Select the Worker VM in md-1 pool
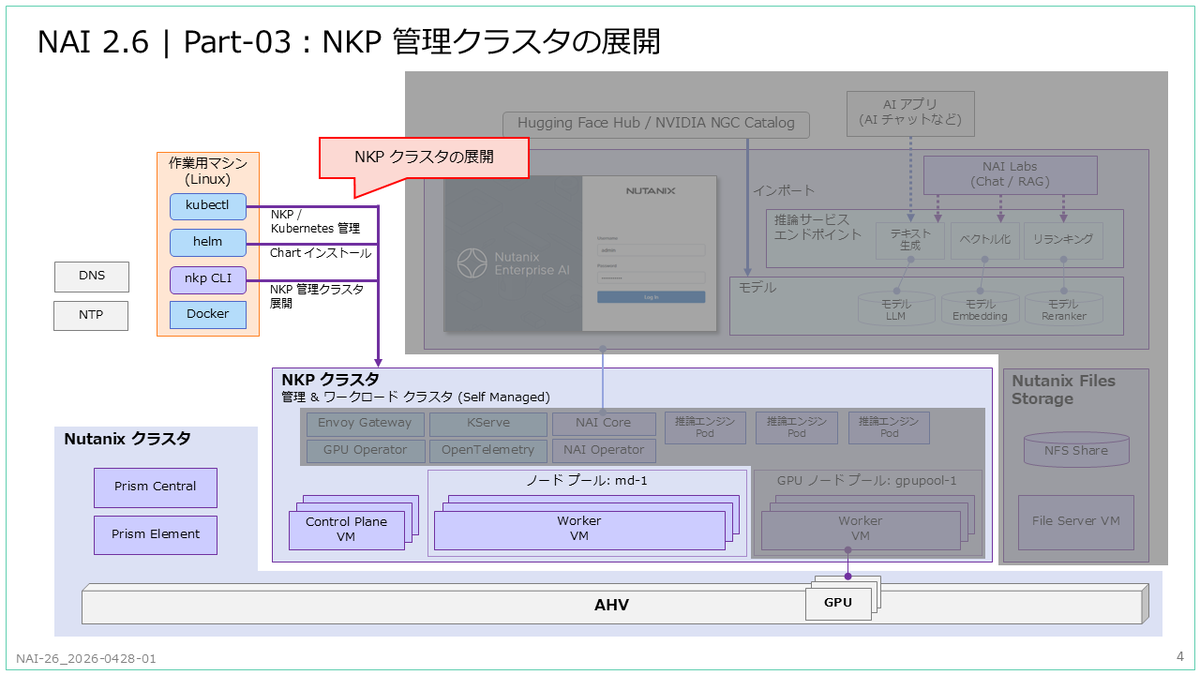The image size is (1200, 675). point(579,529)
